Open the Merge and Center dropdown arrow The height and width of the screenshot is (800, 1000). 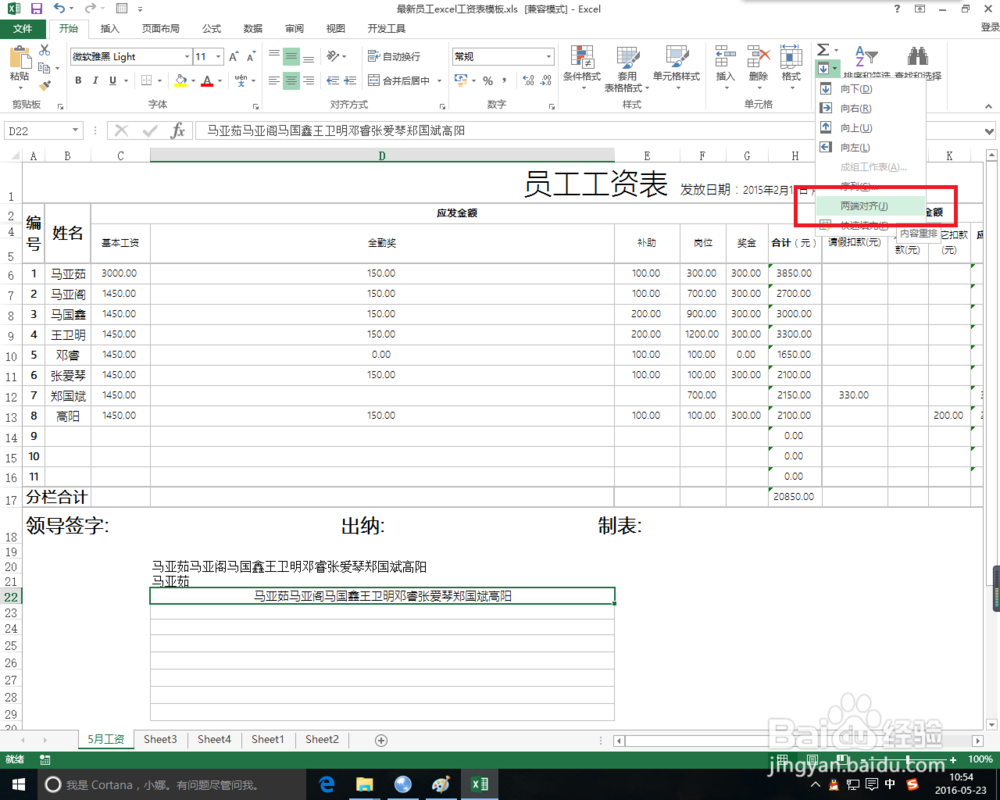click(439, 80)
